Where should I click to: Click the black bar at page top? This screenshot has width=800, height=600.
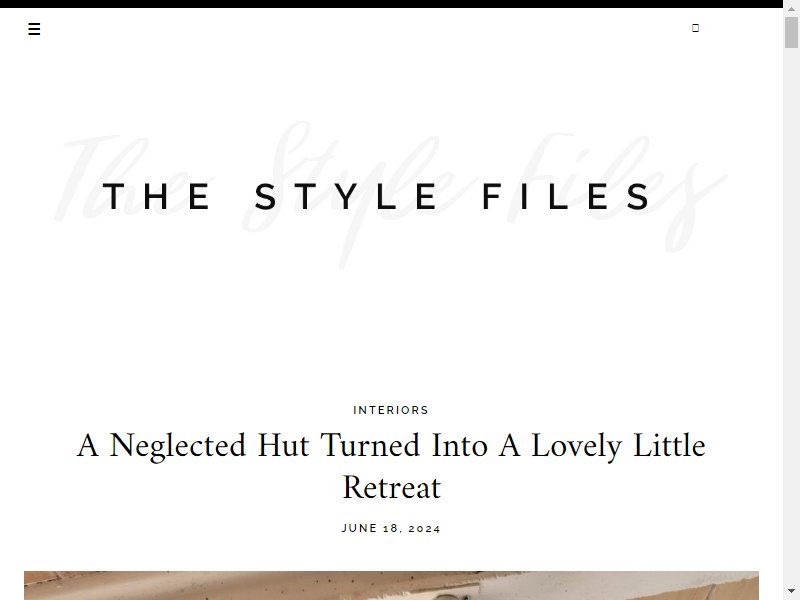click(x=391, y=4)
